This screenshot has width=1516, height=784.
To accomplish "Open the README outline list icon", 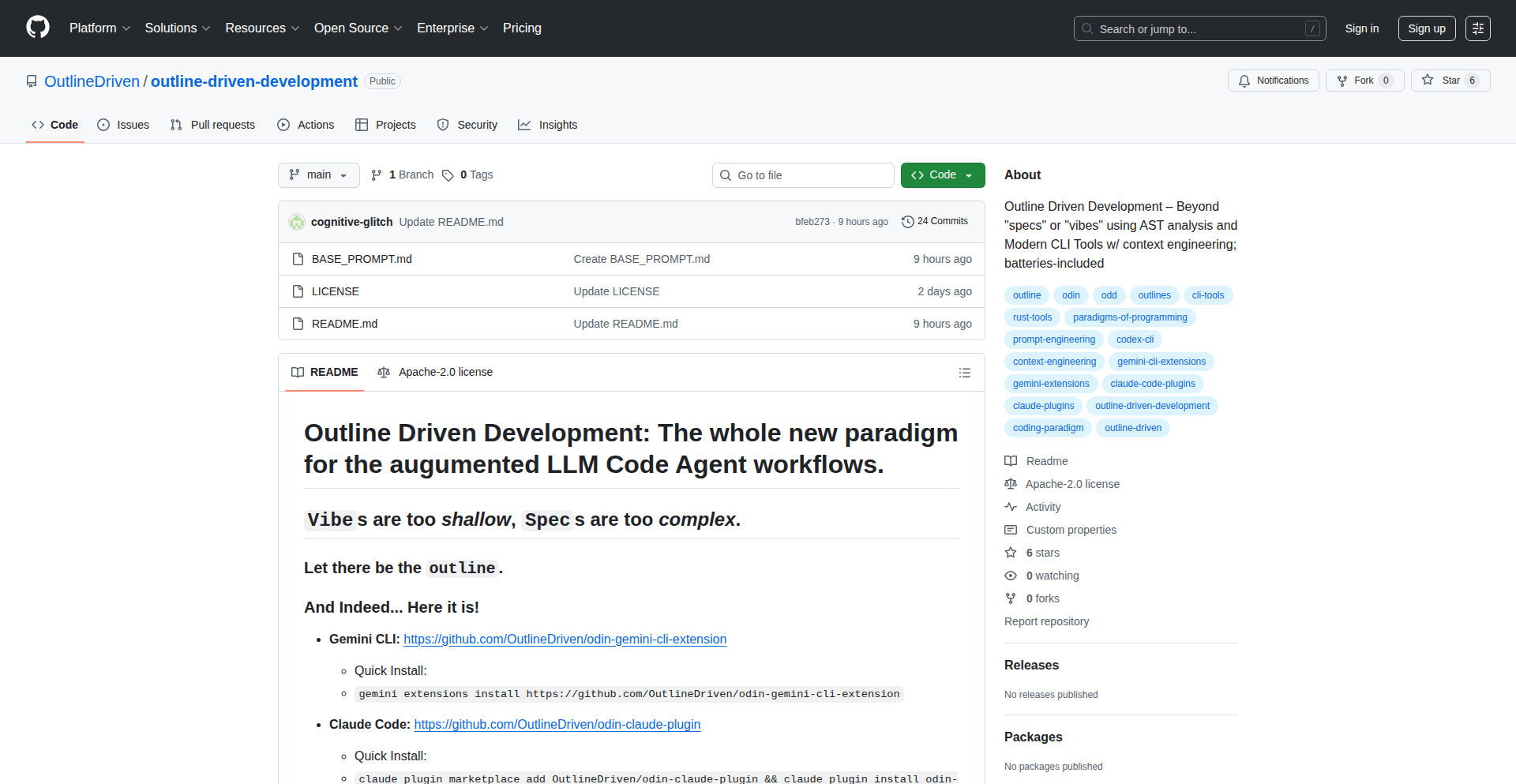I will [x=964, y=373].
